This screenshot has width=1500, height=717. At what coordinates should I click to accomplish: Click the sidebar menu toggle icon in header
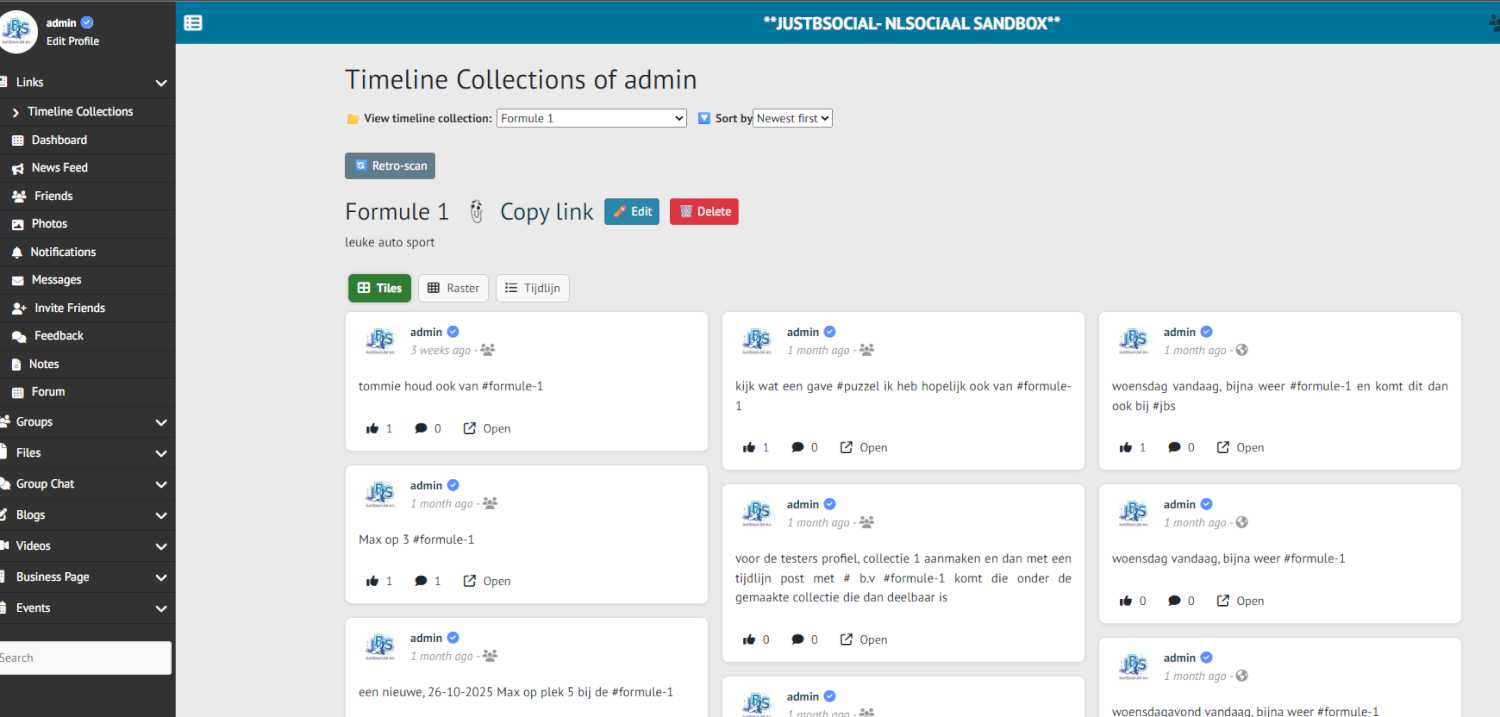coord(193,23)
